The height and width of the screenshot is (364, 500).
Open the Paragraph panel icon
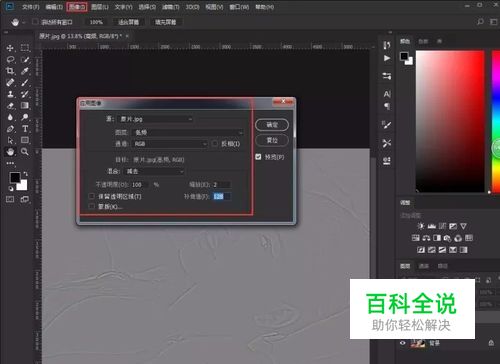387,106
